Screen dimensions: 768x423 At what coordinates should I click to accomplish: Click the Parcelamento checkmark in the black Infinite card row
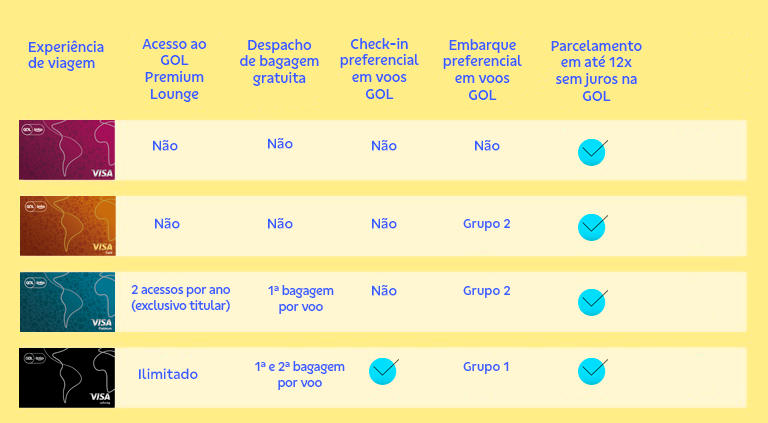[x=592, y=371]
